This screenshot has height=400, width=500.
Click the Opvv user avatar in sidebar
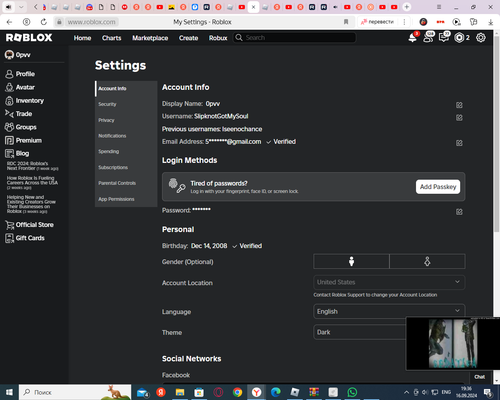(9, 55)
